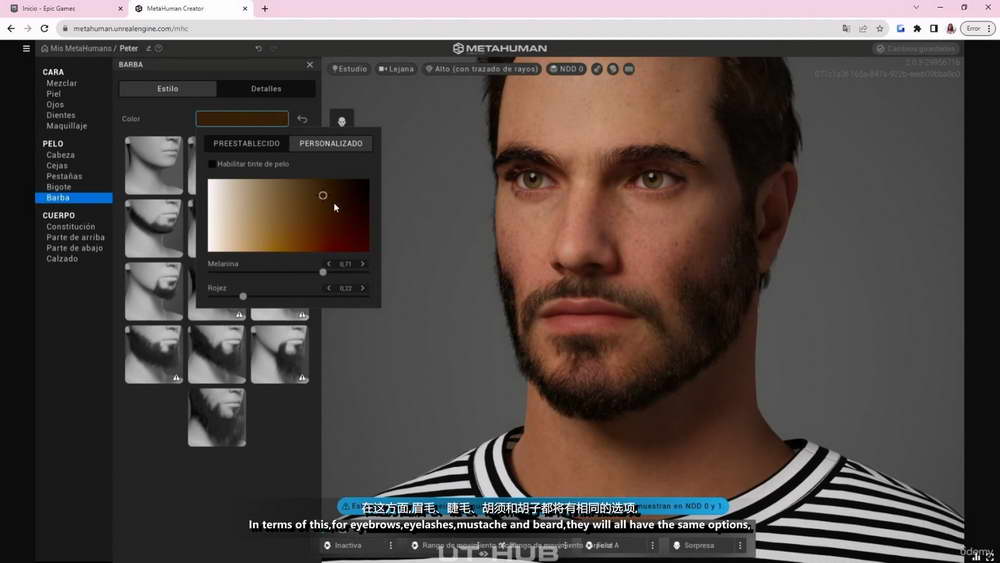The image size is (1000, 563).
Task: Choose fourth-row left beard thumbnail
Action: coord(154,355)
